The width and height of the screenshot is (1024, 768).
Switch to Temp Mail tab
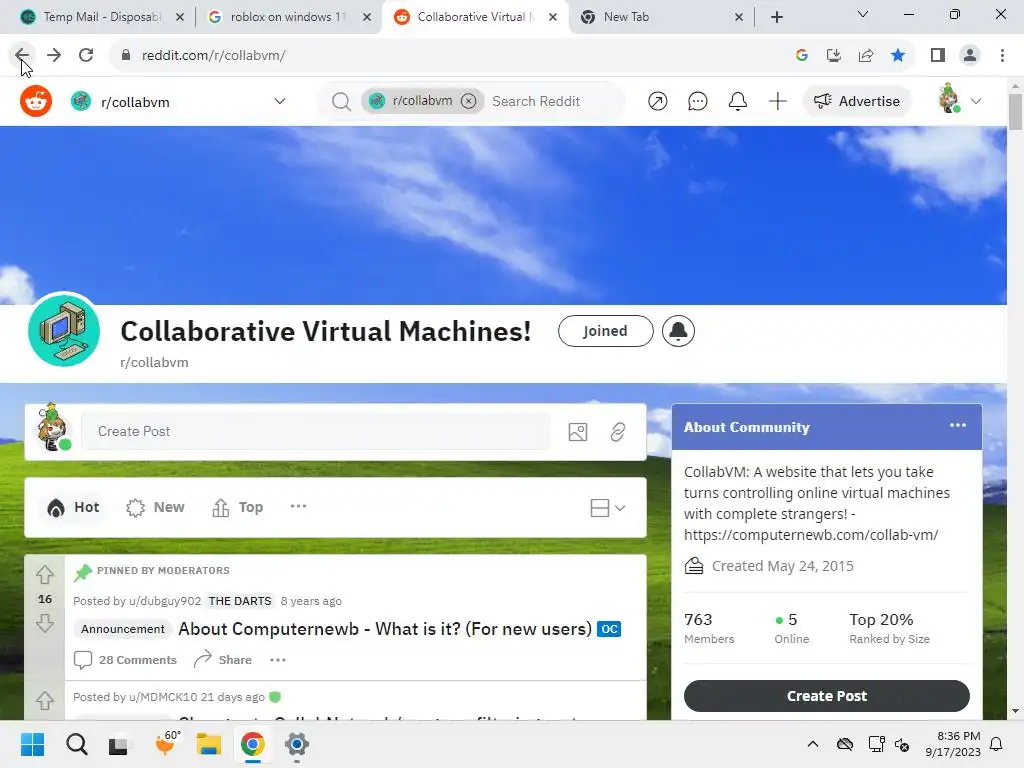101,17
